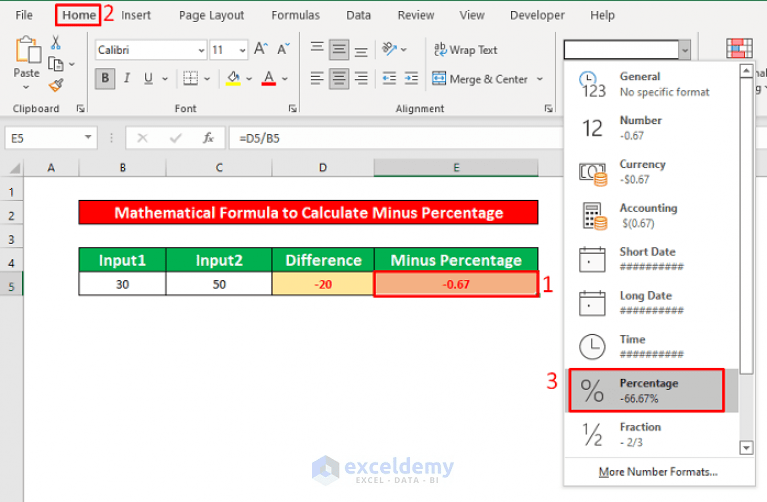The height and width of the screenshot is (502, 767).
Task: Click Decrease Indent icon
Action: click(x=389, y=78)
